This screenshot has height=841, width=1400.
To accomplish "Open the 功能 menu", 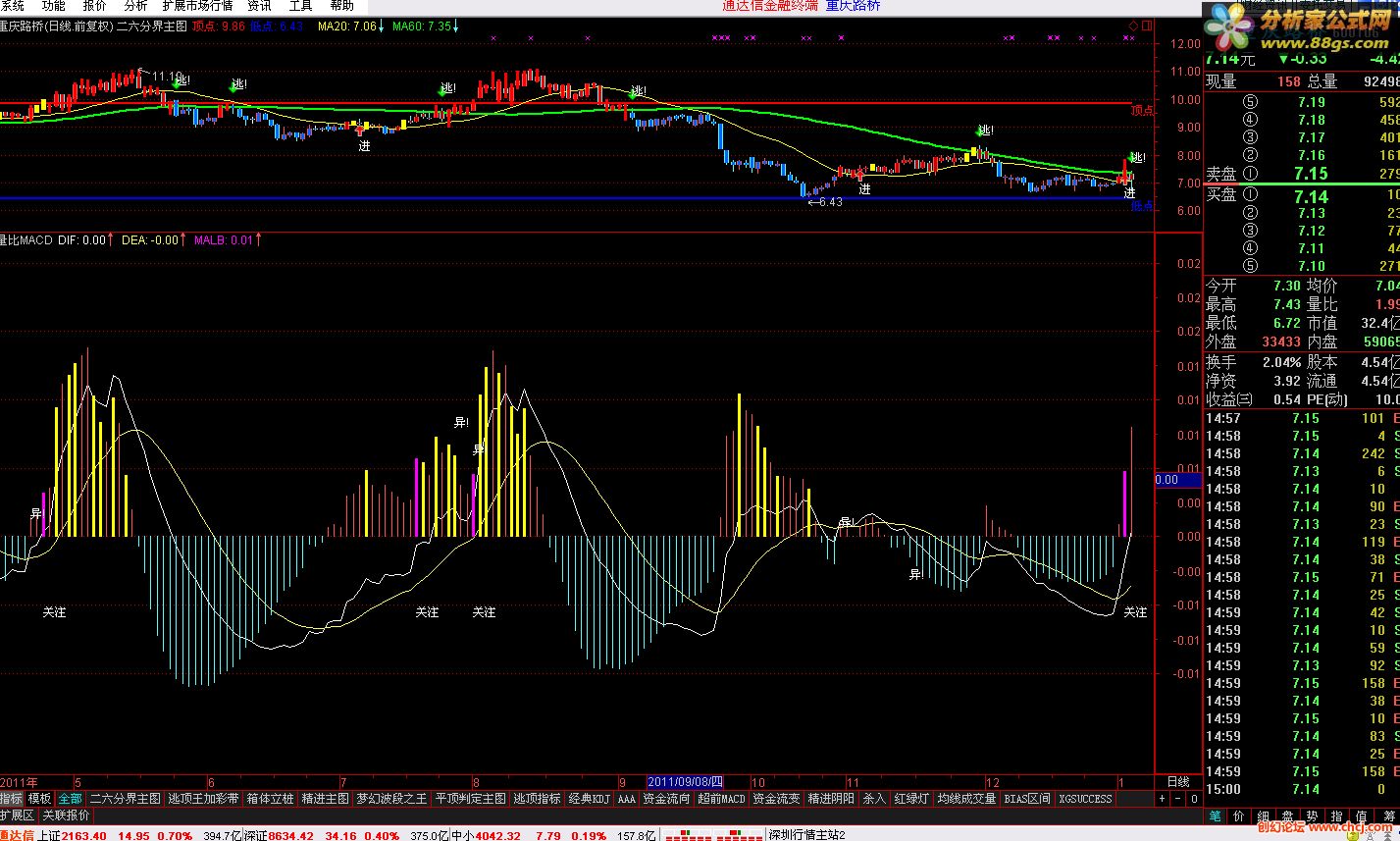I will tap(54, 5).
